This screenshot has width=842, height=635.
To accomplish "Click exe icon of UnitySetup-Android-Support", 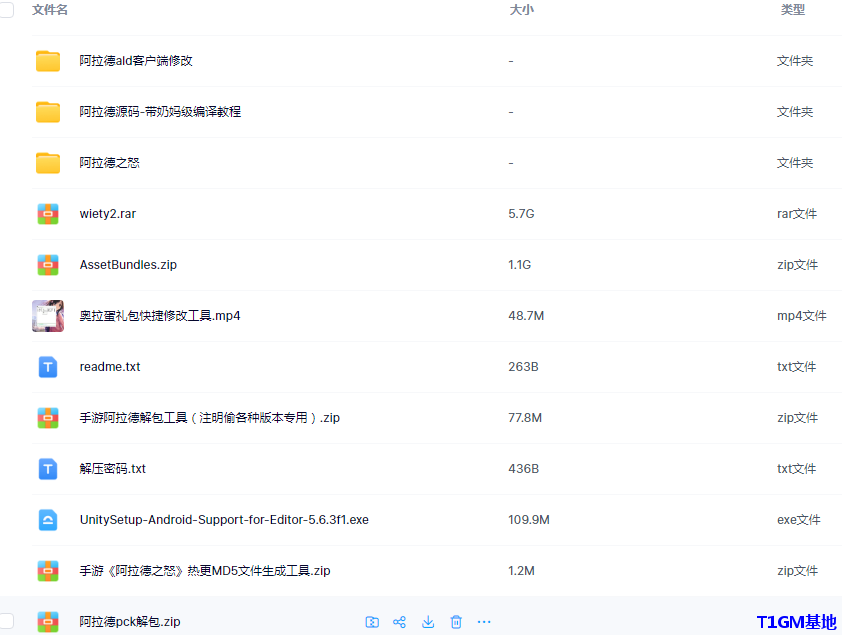I will point(48,520).
